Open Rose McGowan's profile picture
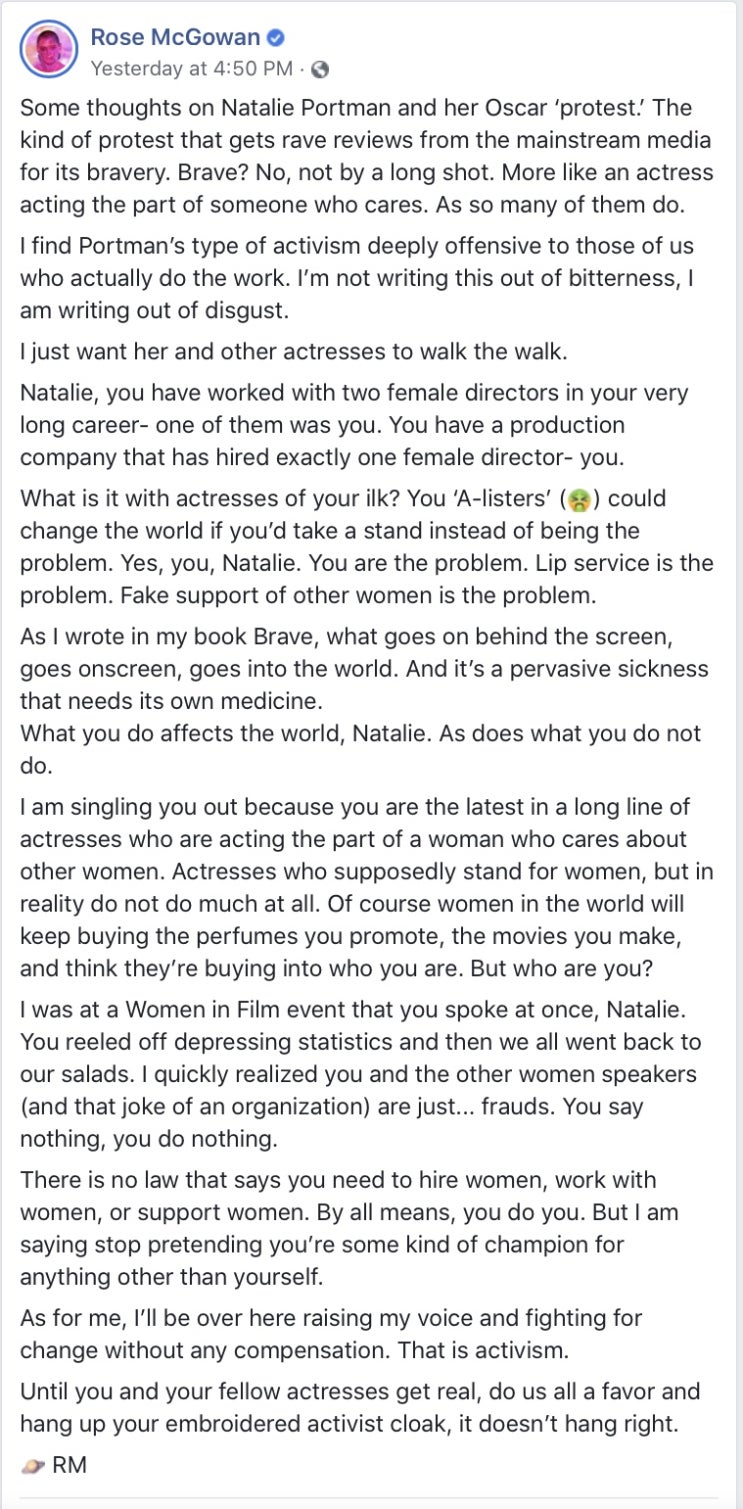Screen dimensions: 743x1509 tap(48, 49)
